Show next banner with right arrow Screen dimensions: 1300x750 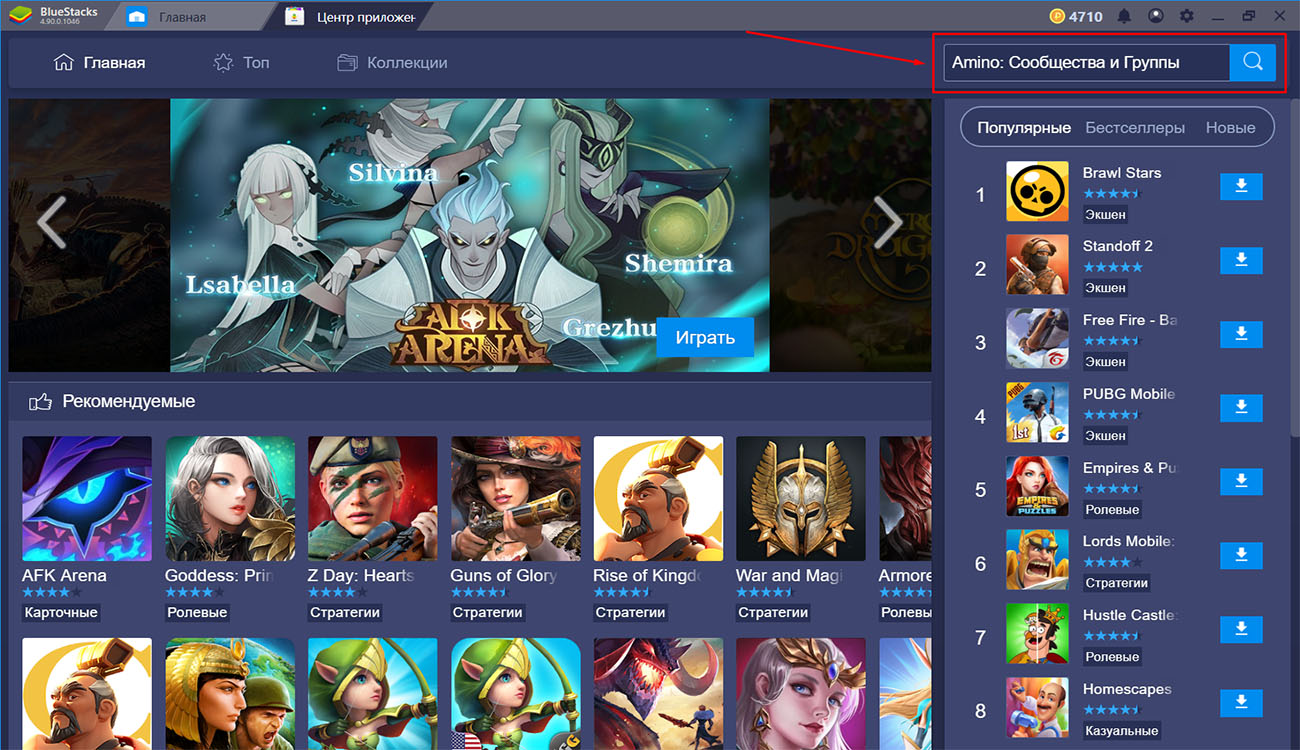(x=887, y=222)
